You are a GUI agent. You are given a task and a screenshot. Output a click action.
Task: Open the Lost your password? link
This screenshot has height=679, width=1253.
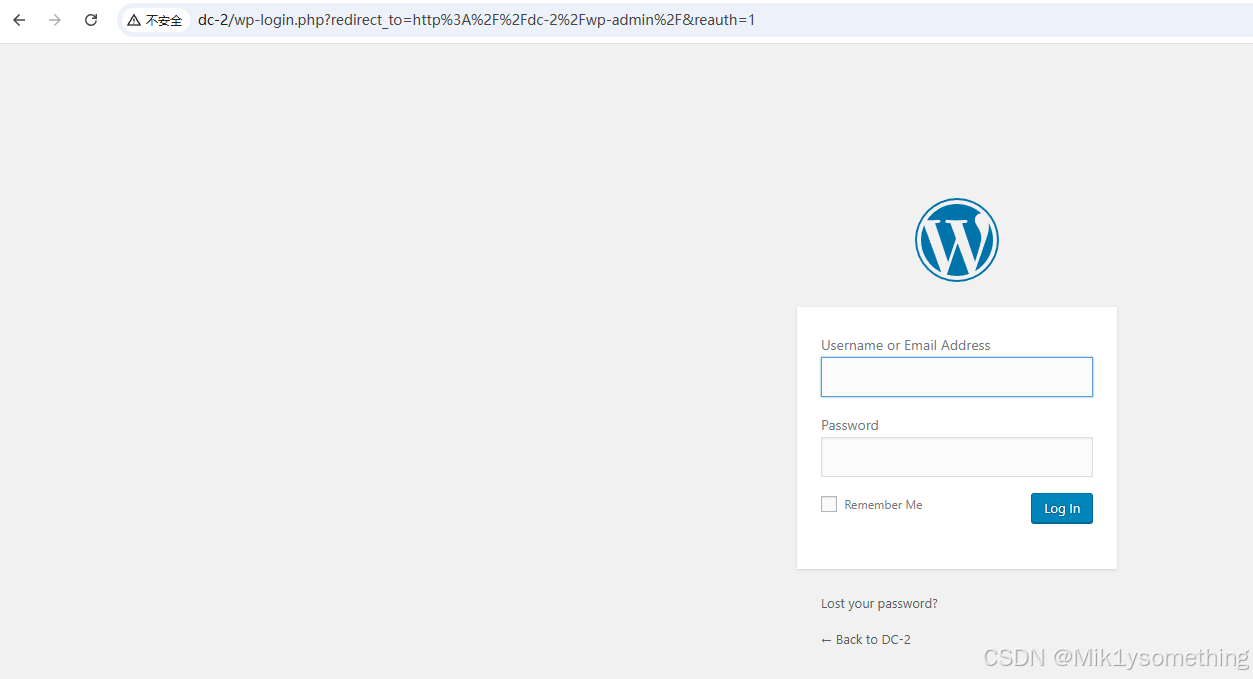click(879, 603)
